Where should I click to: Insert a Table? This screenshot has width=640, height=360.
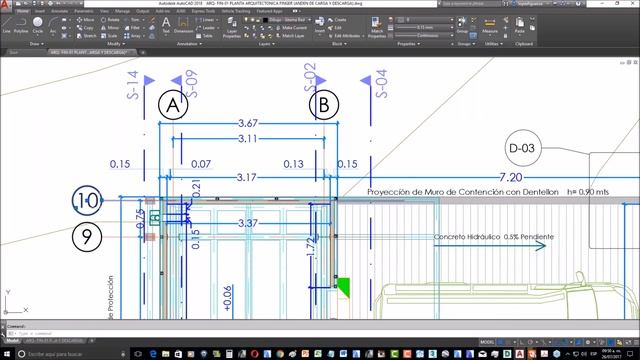(204, 36)
